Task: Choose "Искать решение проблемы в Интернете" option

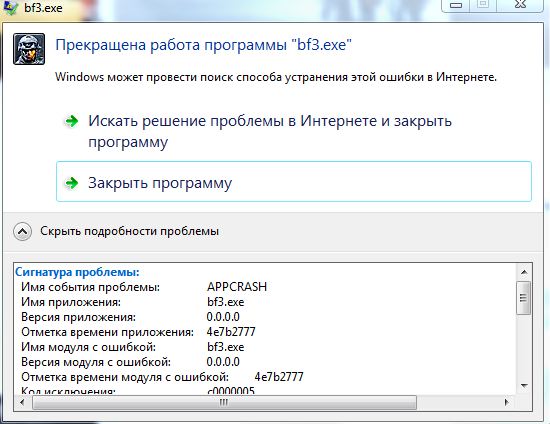Action: (270, 131)
